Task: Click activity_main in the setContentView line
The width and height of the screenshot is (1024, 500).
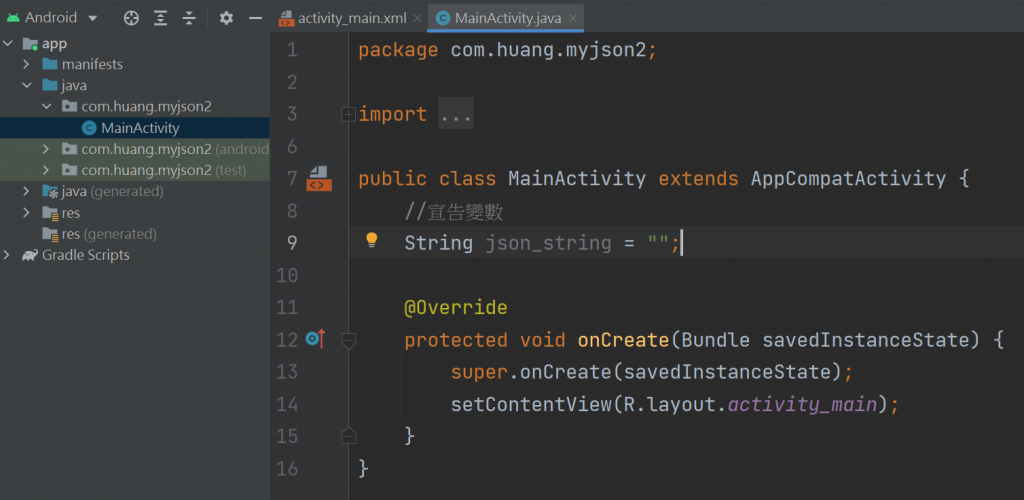Action: click(x=803, y=405)
